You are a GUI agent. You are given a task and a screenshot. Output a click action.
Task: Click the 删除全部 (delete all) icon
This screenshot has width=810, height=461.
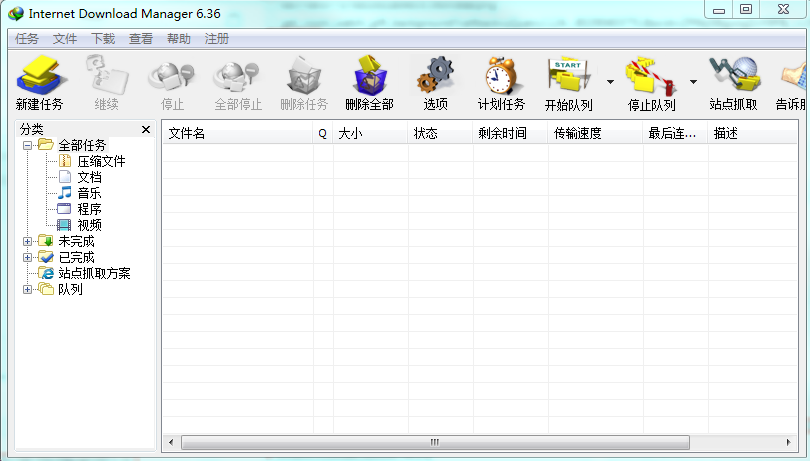pos(369,75)
